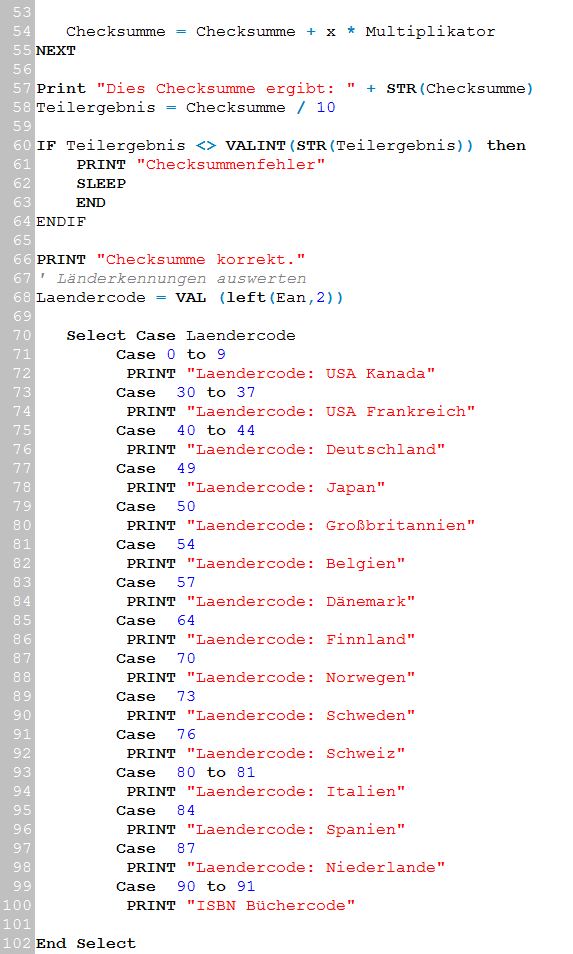This screenshot has width=573, height=954.
Task: Click the "Laendercode: Schweiz" string
Action: coord(296,753)
